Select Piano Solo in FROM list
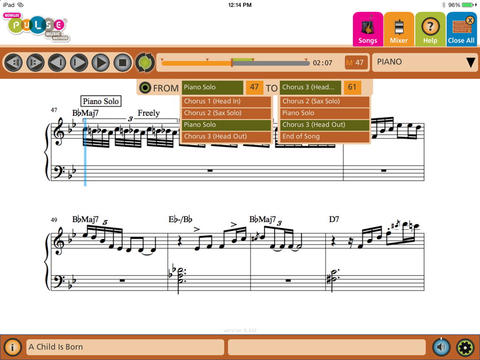Viewport: 480px width, 360px height. [226, 125]
